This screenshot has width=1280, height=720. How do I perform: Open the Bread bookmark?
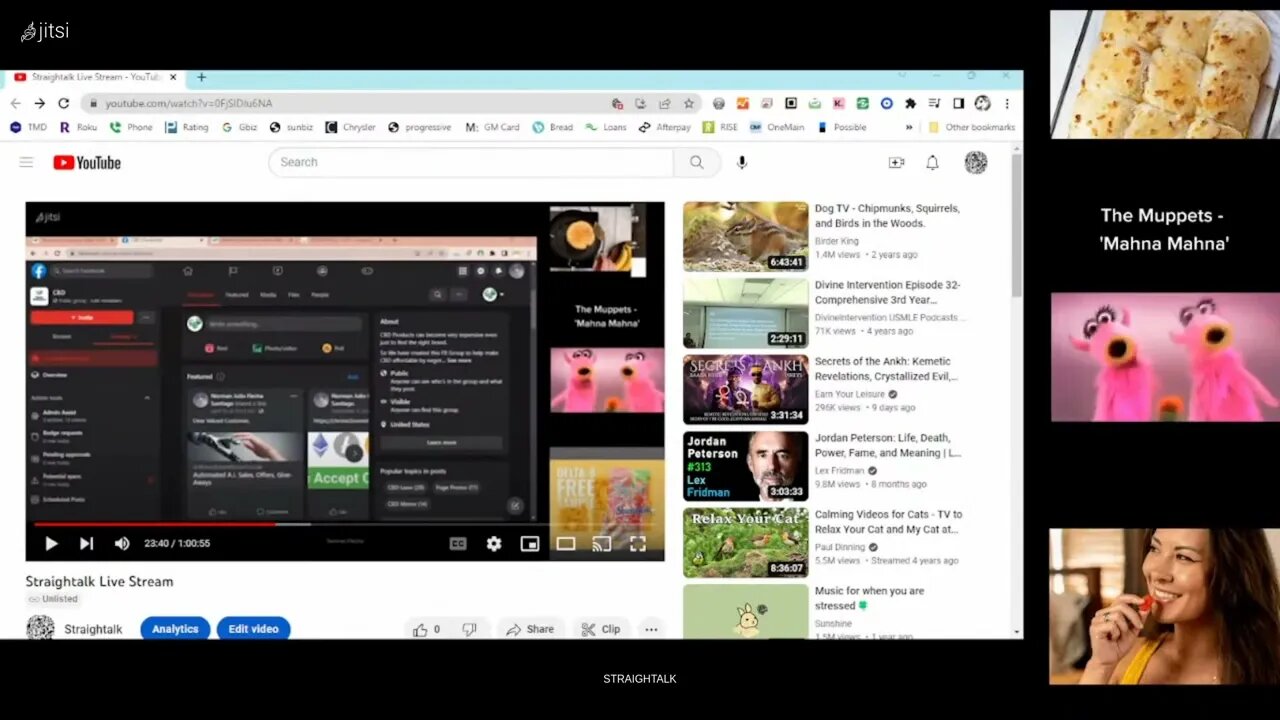pyautogui.click(x=553, y=127)
